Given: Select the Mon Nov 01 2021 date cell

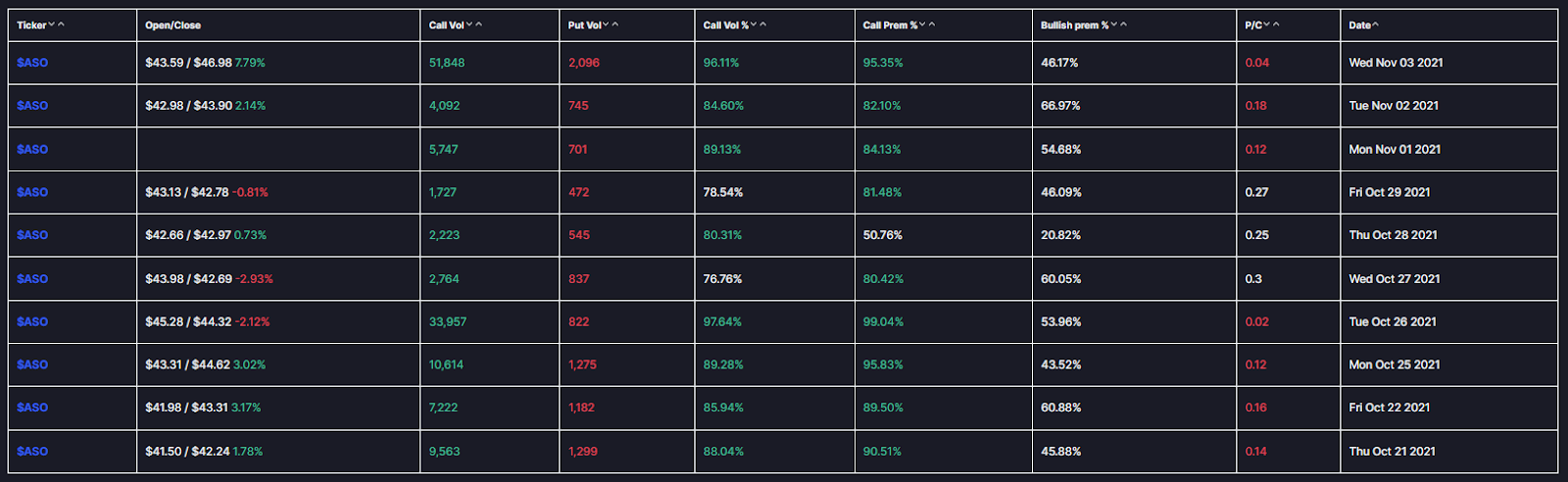Looking at the screenshot, I should point(1395,149).
